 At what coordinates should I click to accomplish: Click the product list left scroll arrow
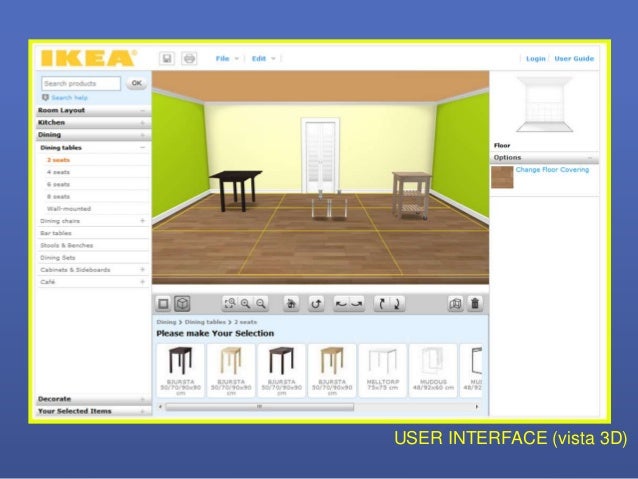160,407
